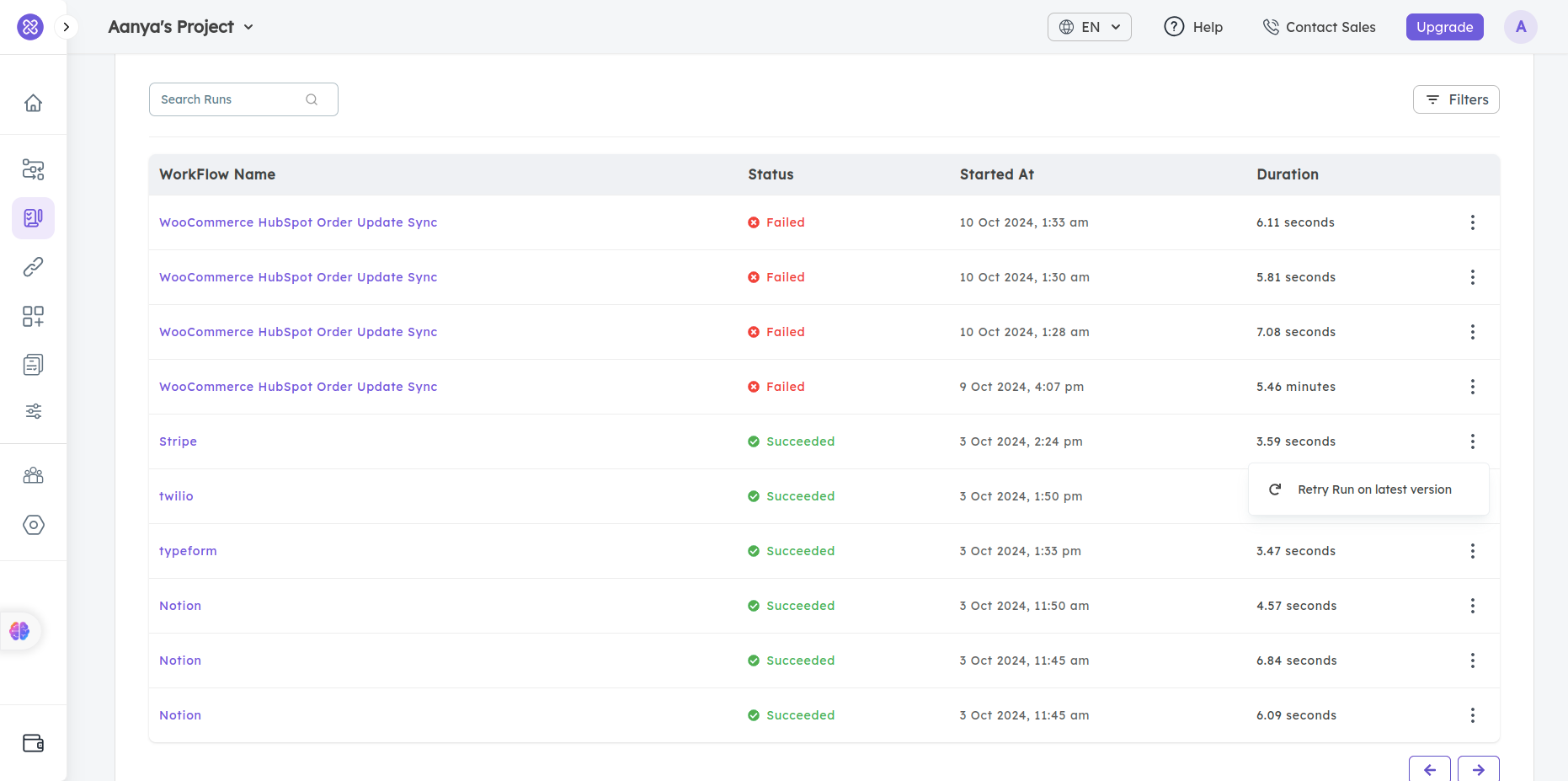Click the WorkFlow Name column header
1568x781 pixels.
(217, 174)
